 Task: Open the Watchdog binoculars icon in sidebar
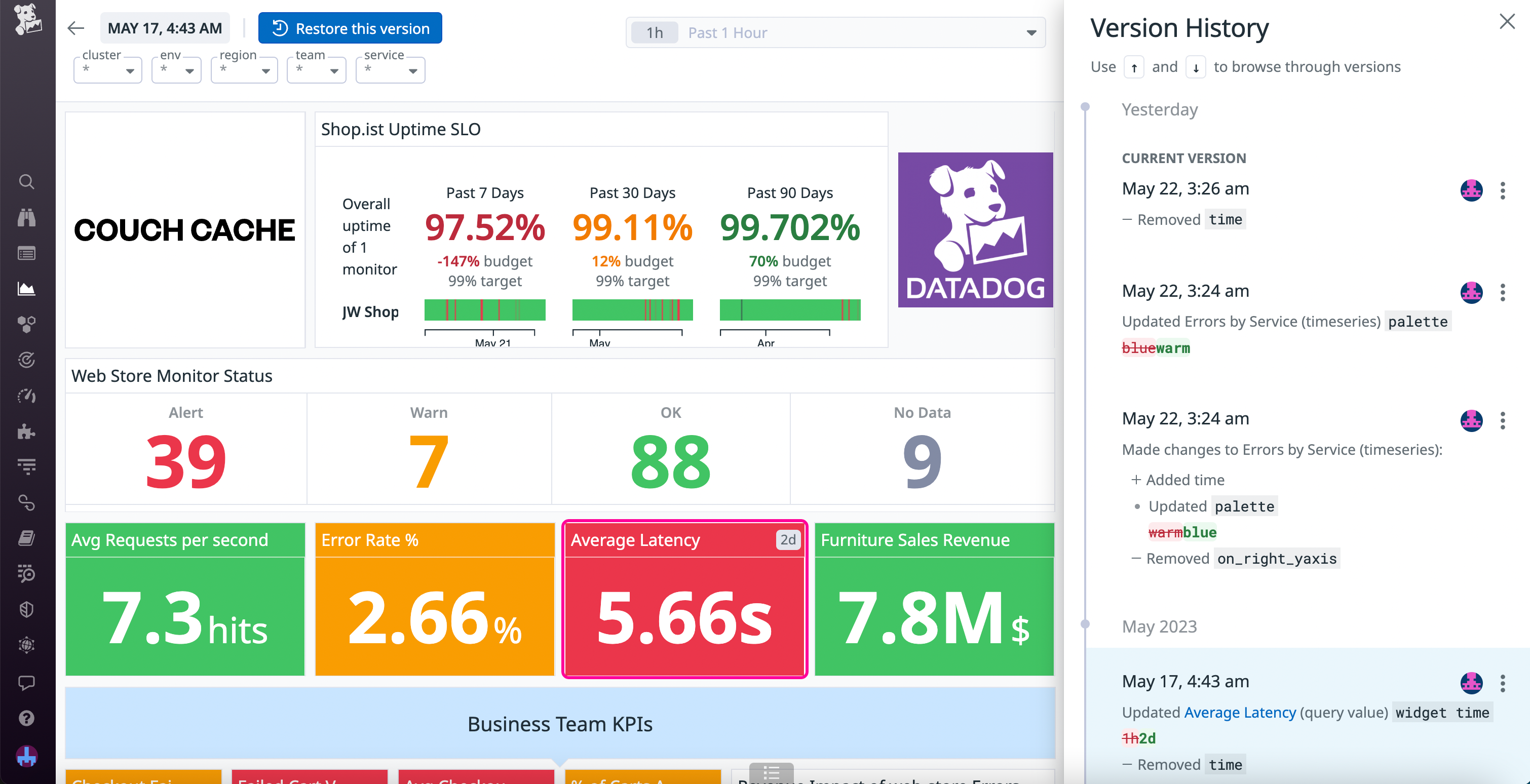27,217
